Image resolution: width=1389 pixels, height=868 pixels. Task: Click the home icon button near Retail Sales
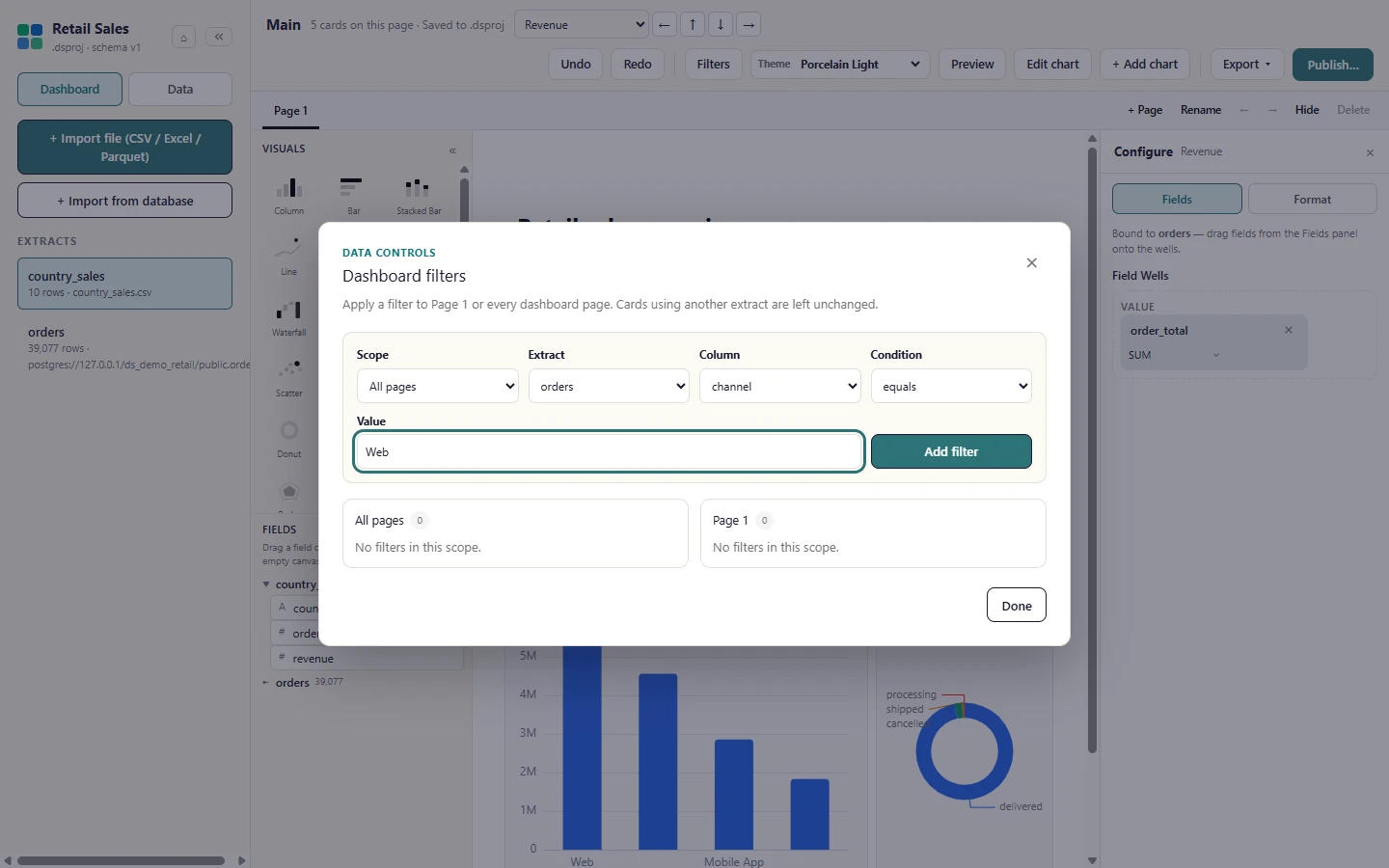click(x=183, y=38)
